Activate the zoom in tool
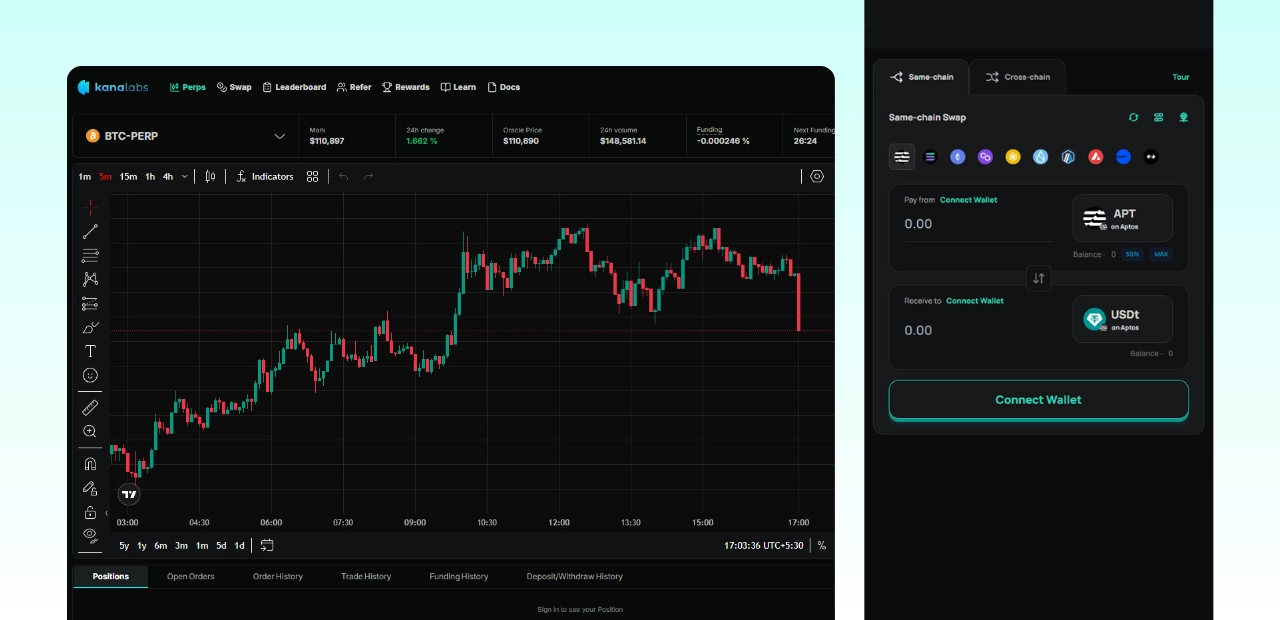 pyautogui.click(x=90, y=432)
